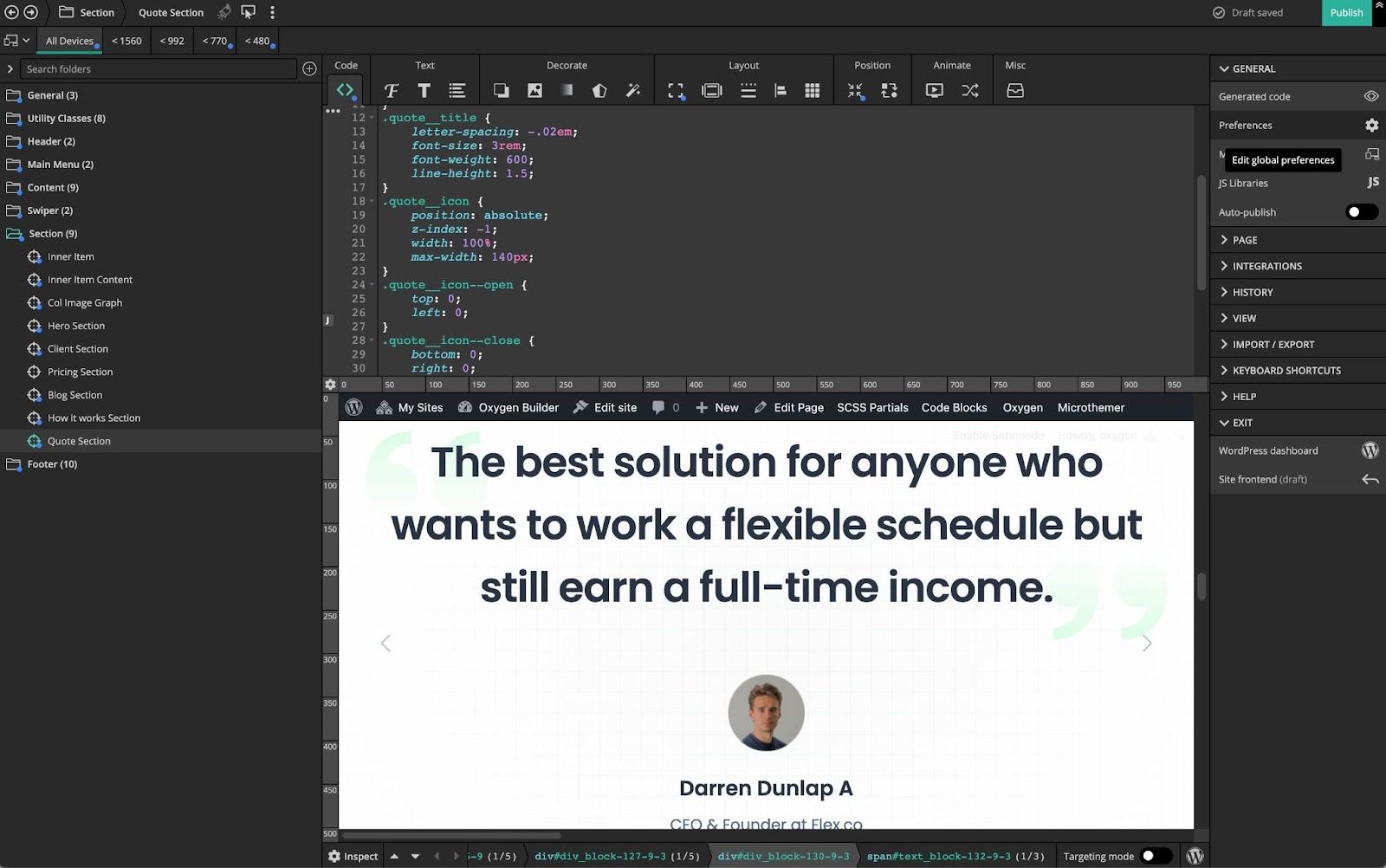Click the code editor vertical scrollbar
The width and height of the screenshot is (1386, 868).
(1201, 232)
